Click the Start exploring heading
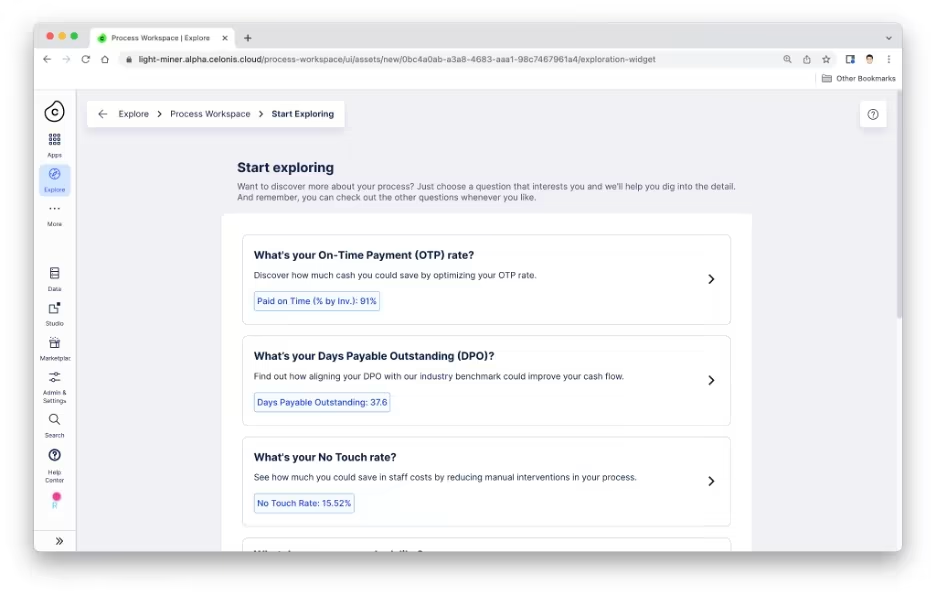The height and width of the screenshot is (596, 936). coord(285,168)
